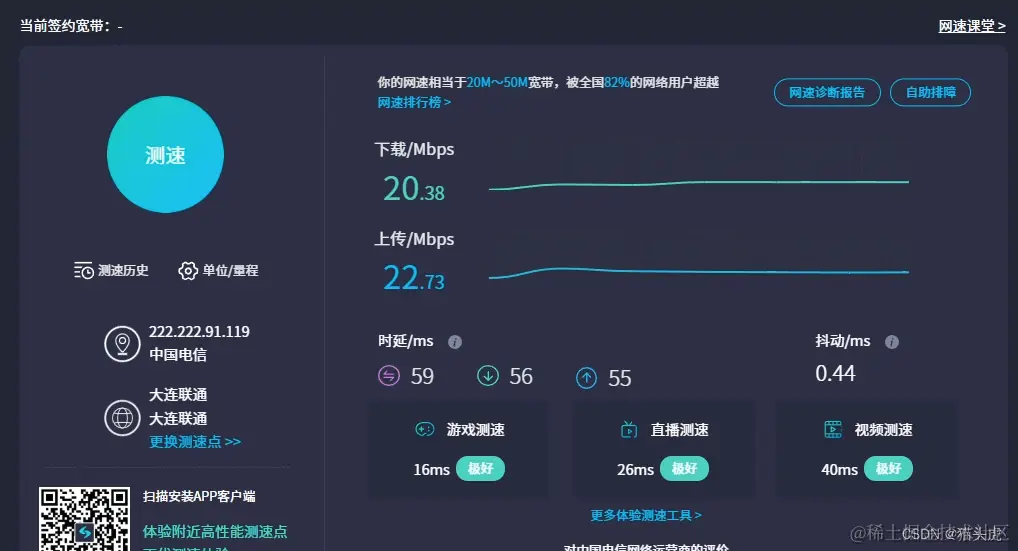The height and width of the screenshot is (551, 1018).
Task: Click the globe icon beside 大连联通
Action: [122, 418]
